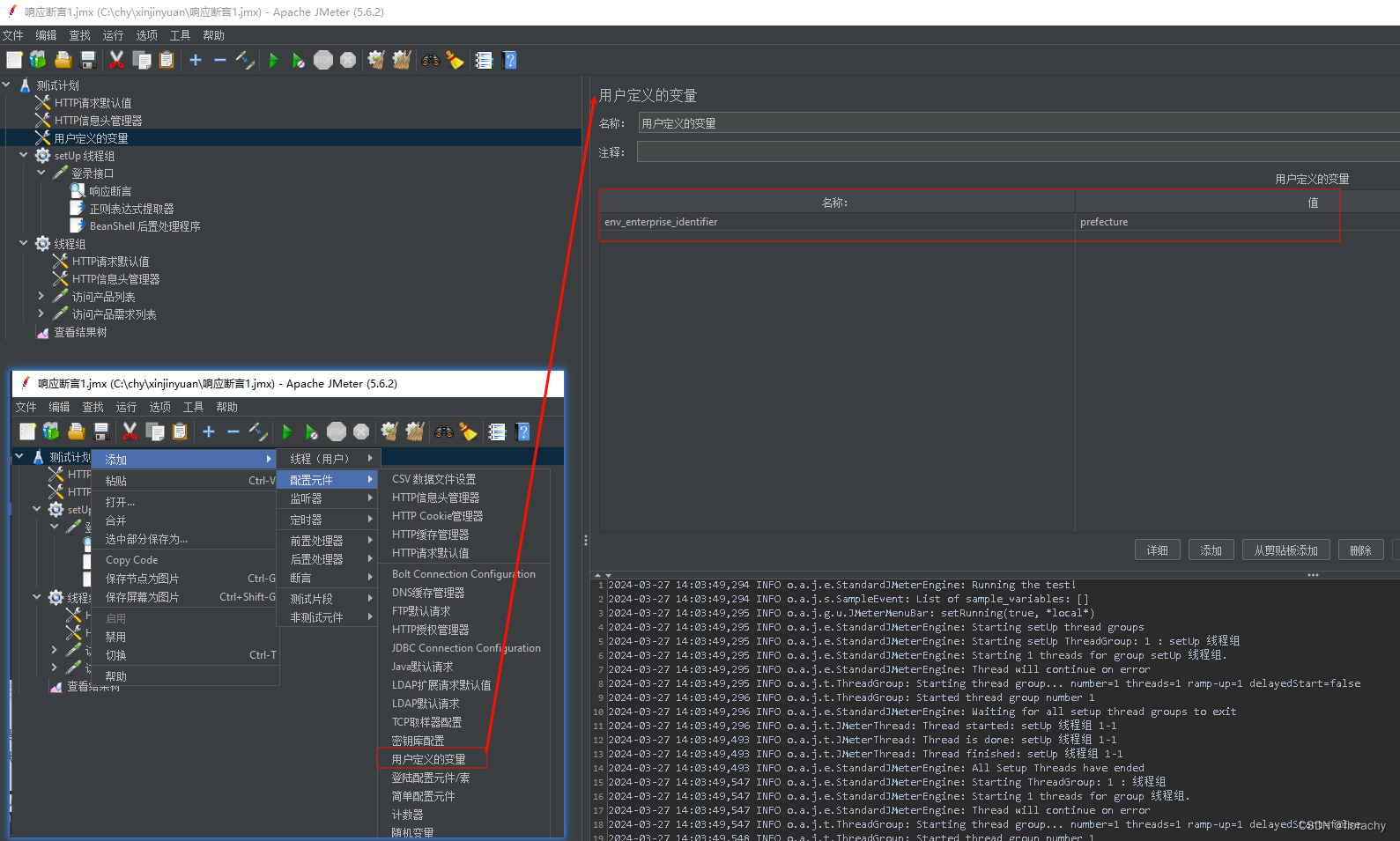The width and height of the screenshot is (1400, 841).
Task: Click the Toggle enable/disable icon in upper toolbar
Action: [x=245, y=60]
